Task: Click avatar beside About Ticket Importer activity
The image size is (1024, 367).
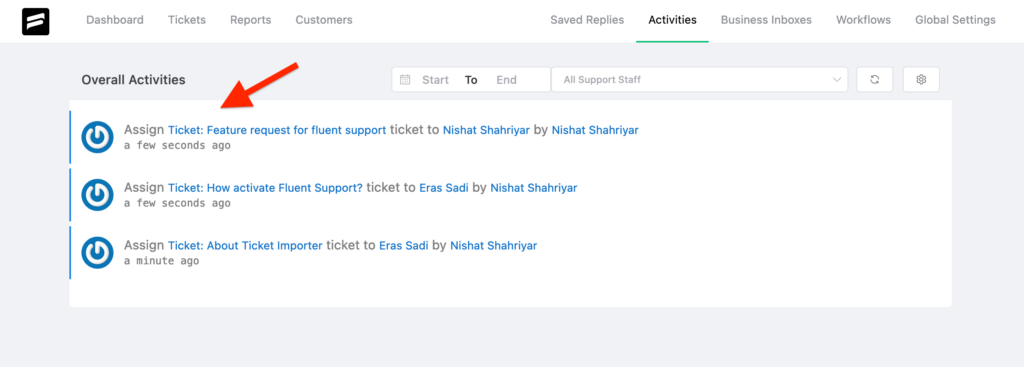Action: click(97, 252)
